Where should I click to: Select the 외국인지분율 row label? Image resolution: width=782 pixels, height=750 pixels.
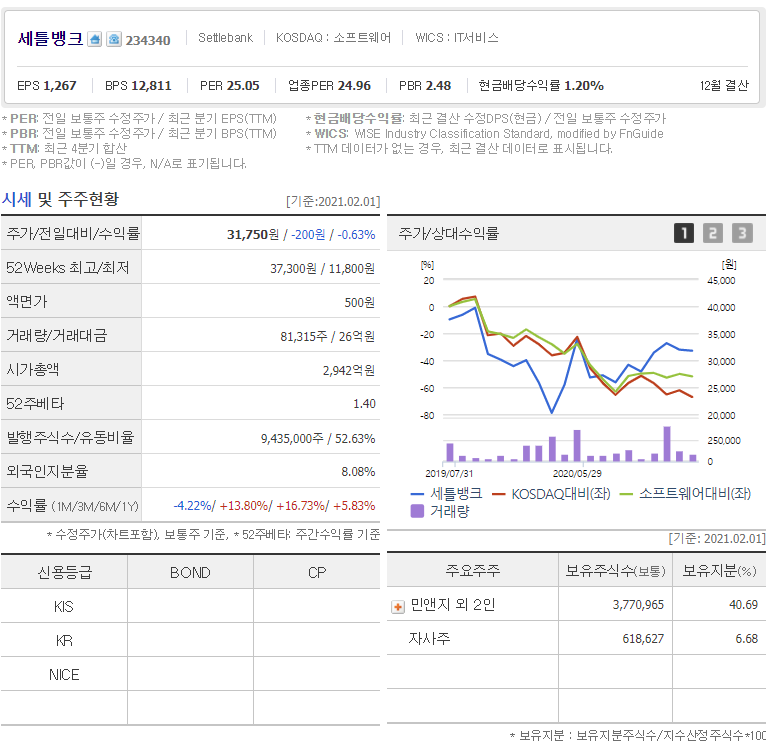(x=47, y=471)
